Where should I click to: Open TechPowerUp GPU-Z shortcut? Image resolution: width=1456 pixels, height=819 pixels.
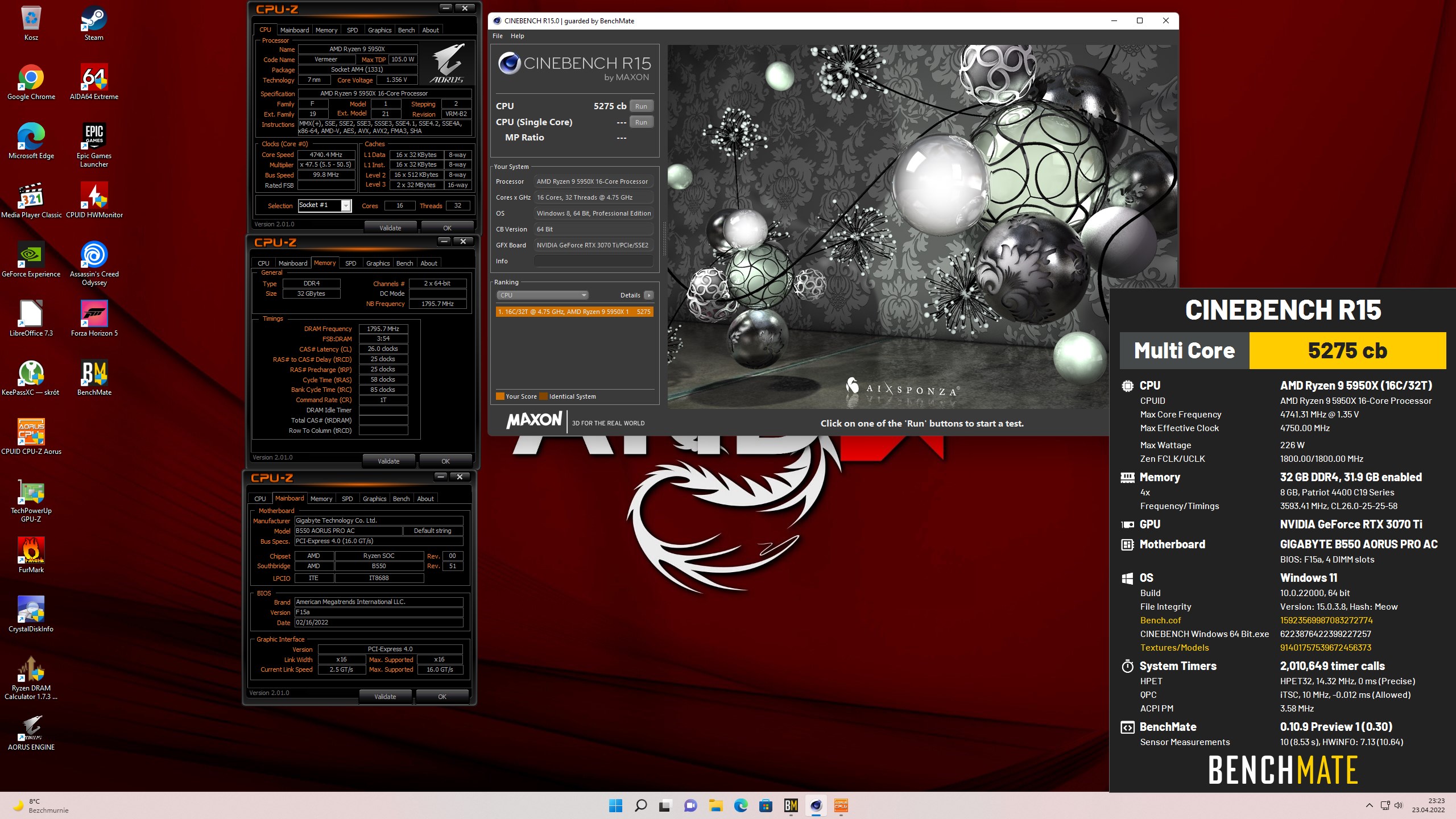click(x=31, y=500)
